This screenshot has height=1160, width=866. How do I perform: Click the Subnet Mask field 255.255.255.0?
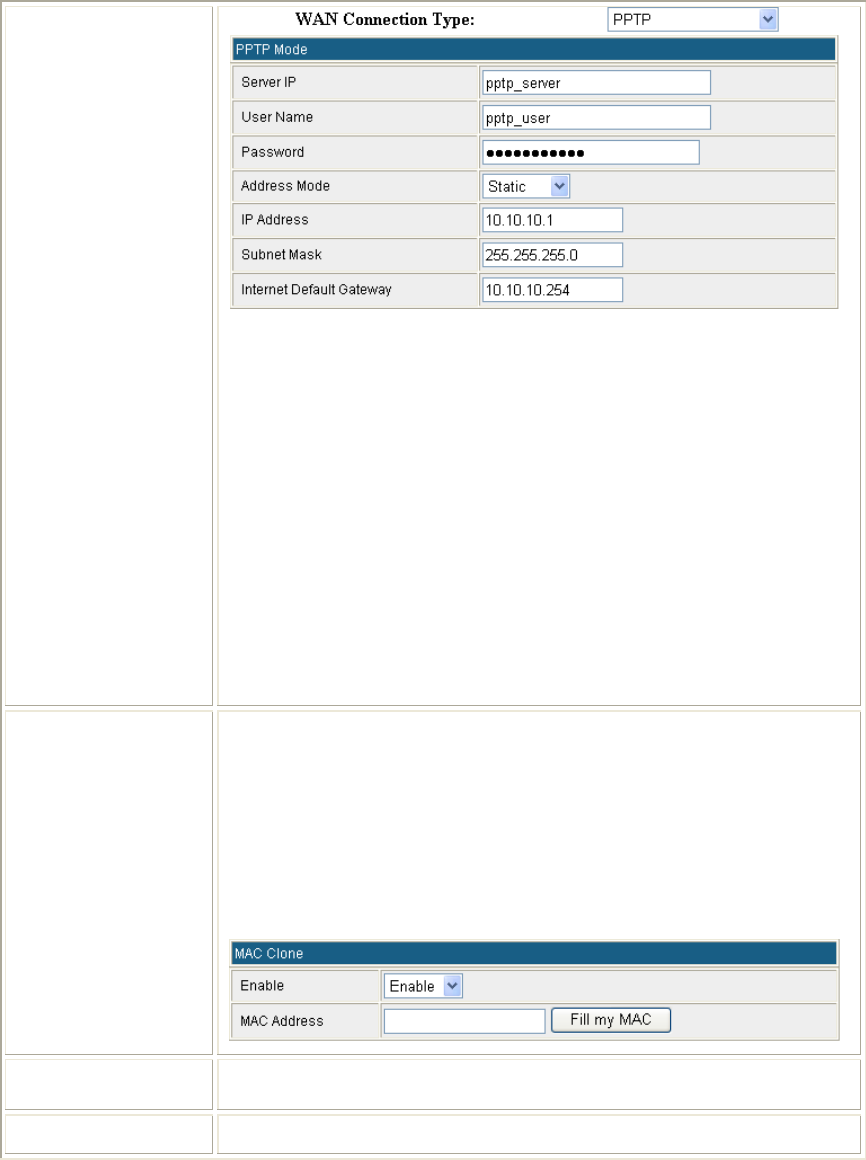click(552, 254)
